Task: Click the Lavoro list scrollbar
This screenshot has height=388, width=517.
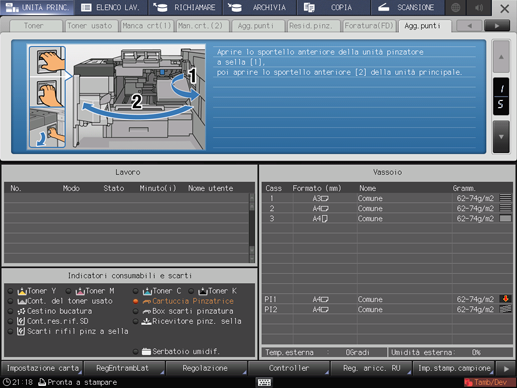Action: click(x=252, y=228)
